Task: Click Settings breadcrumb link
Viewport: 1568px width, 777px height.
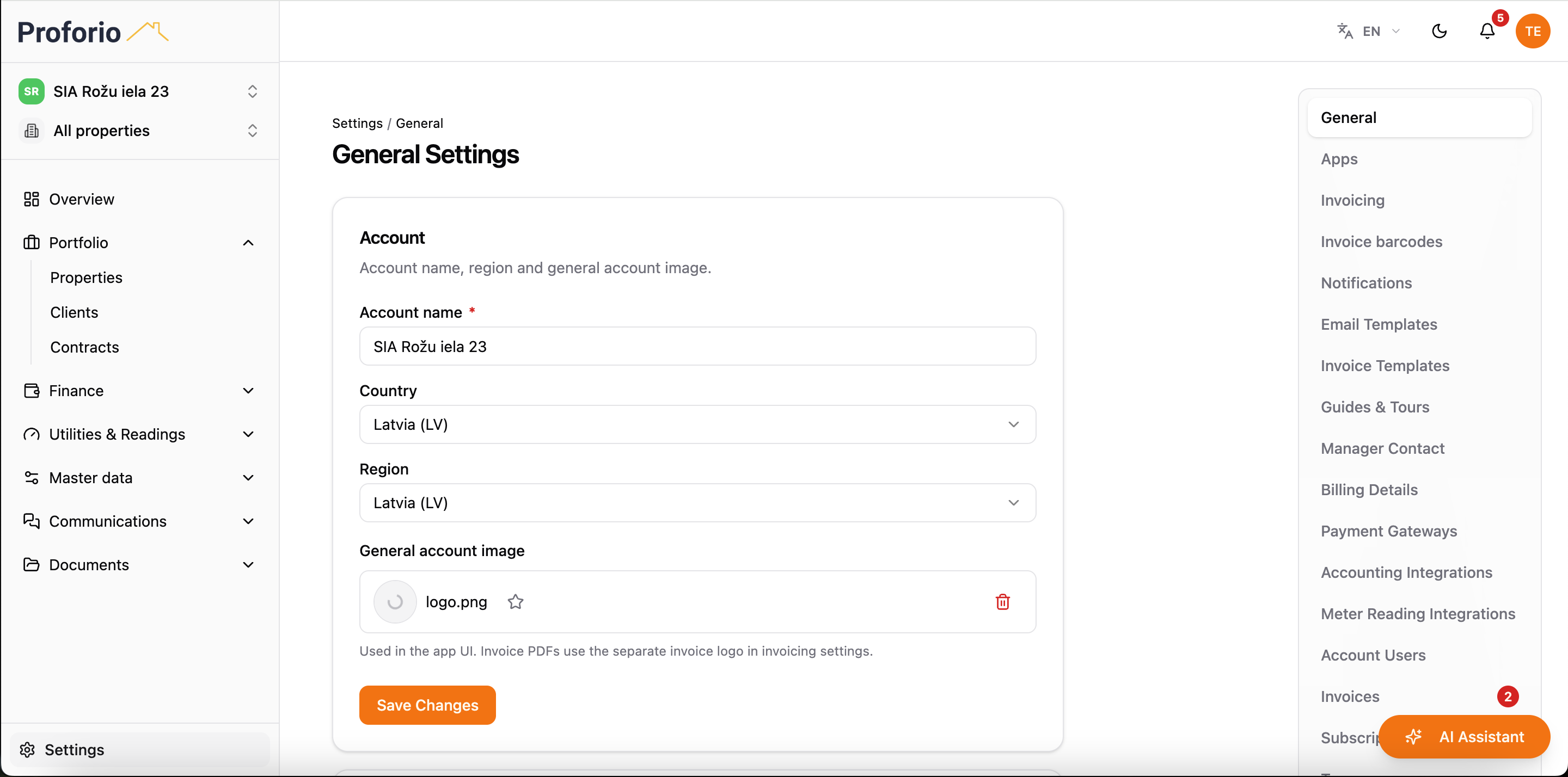Action: [x=357, y=123]
